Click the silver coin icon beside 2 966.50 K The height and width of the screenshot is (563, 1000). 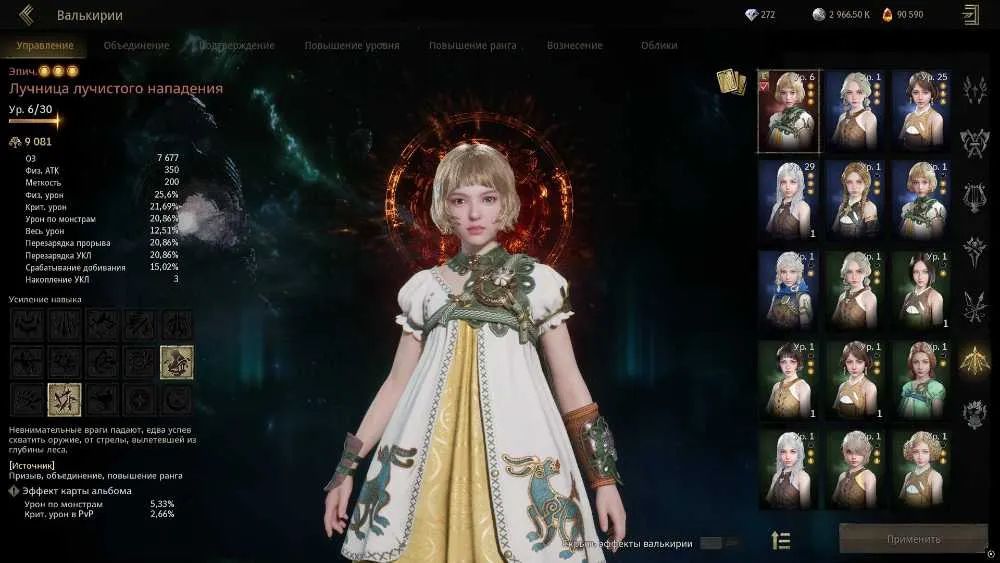tap(819, 14)
